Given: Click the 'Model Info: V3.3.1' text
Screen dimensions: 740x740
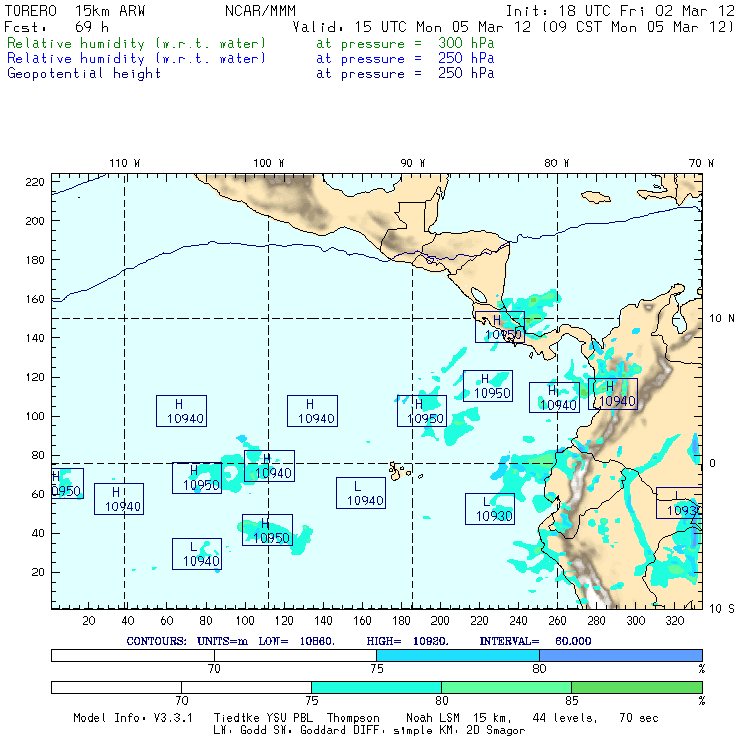Looking at the screenshot, I should (x=133, y=718).
